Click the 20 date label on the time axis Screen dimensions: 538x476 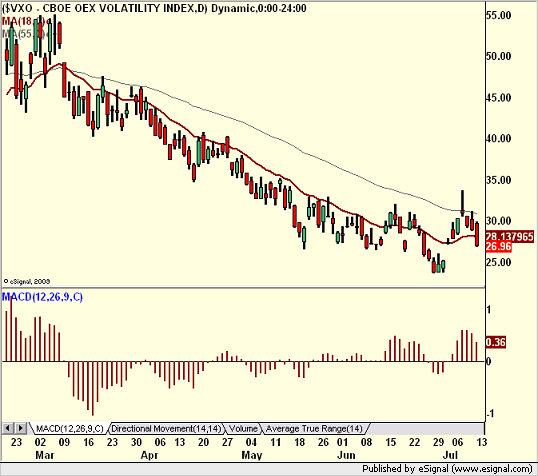tap(203, 442)
